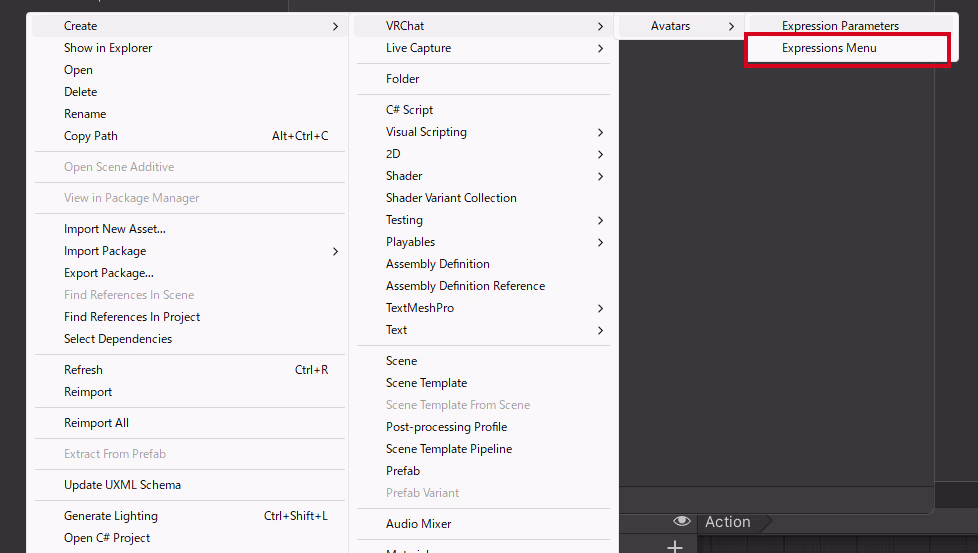Click the arrow next to Visual Scripting
The height and width of the screenshot is (553, 978).
tap(600, 133)
